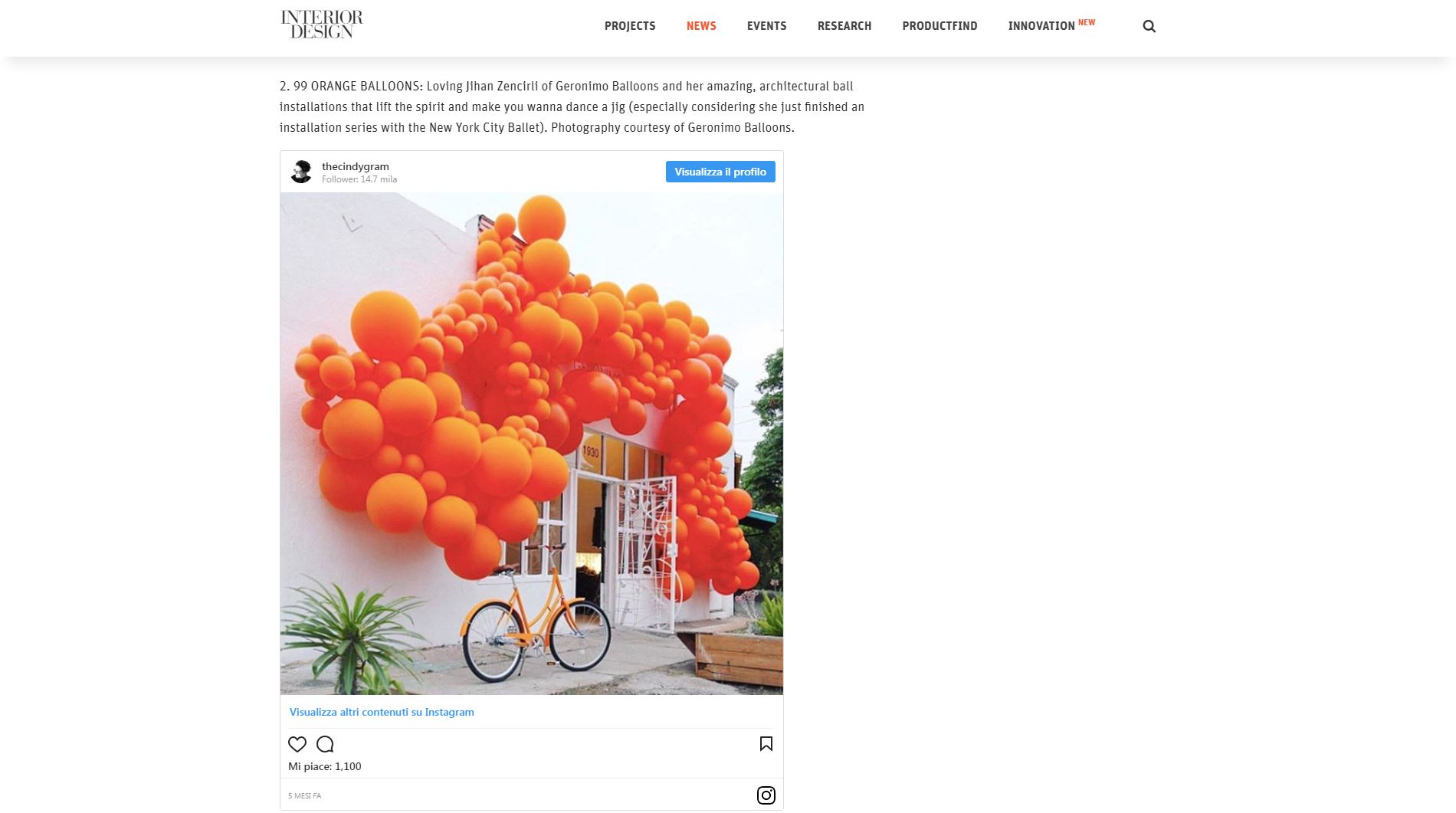
Task: Select Research in the navigation
Action: [x=844, y=26]
